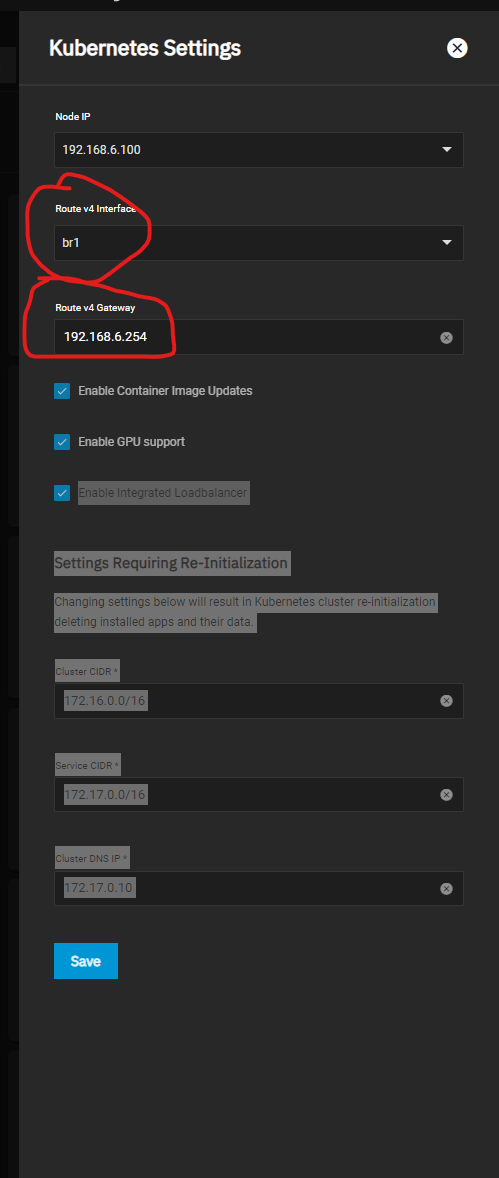Viewport: 499px width, 1178px height.
Task: Save the Kubernetes settings
Action: point(86,961)
